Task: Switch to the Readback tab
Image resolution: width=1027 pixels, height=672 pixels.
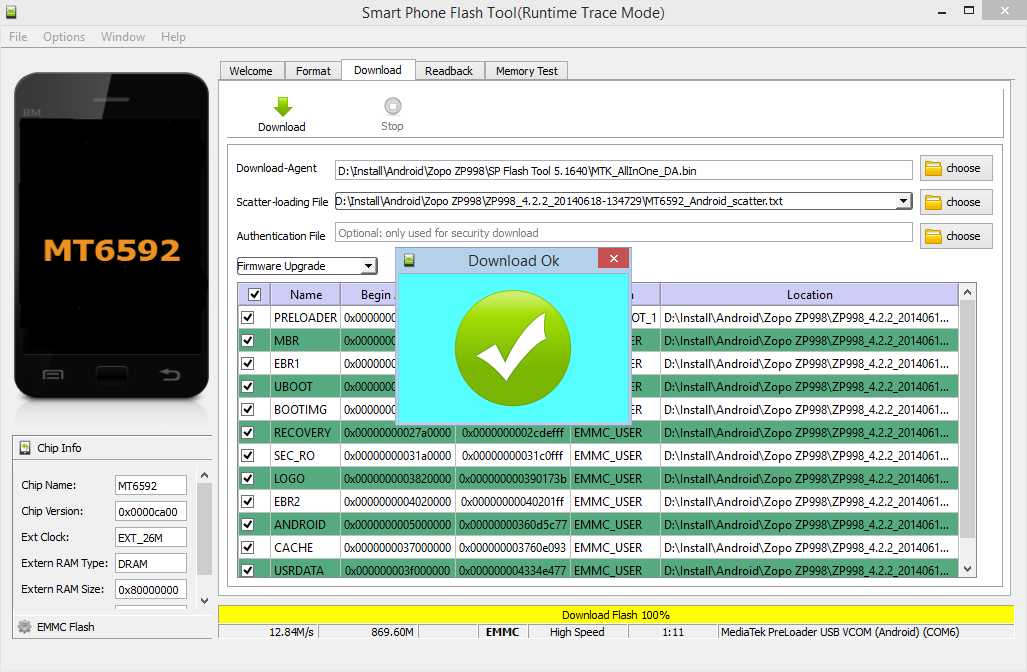Action: pyautogui.click(x=449, y=71)
